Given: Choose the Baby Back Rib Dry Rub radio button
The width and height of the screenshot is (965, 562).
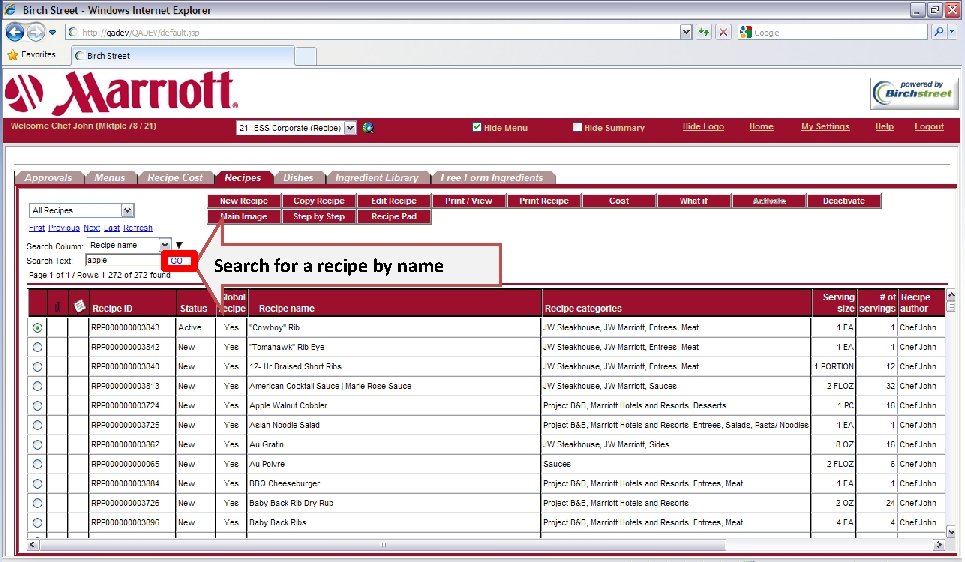Looking at the screenshot, I should click(38, 504).
